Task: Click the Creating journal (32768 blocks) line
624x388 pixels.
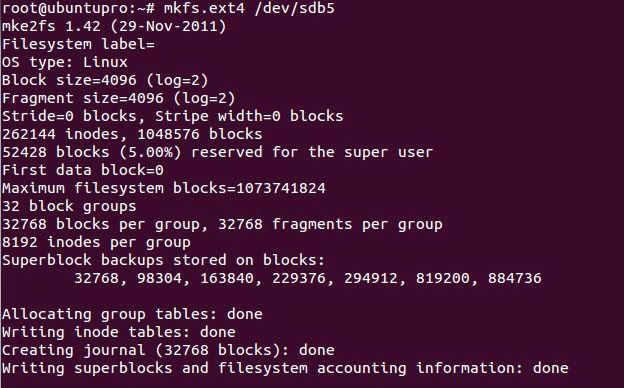Action: 168,350
